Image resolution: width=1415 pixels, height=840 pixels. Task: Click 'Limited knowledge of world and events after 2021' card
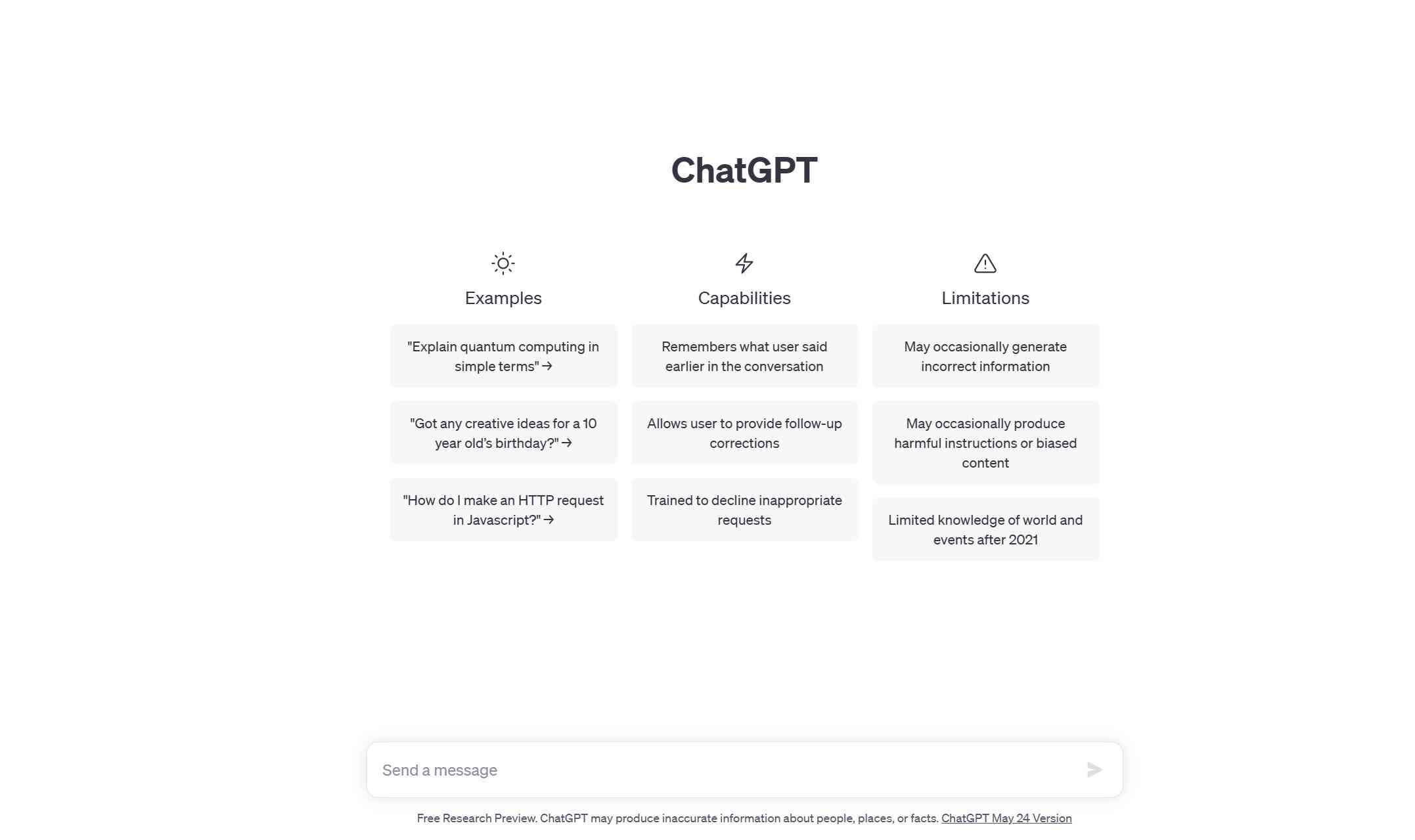pyautogui.click(x=985, y=529)
